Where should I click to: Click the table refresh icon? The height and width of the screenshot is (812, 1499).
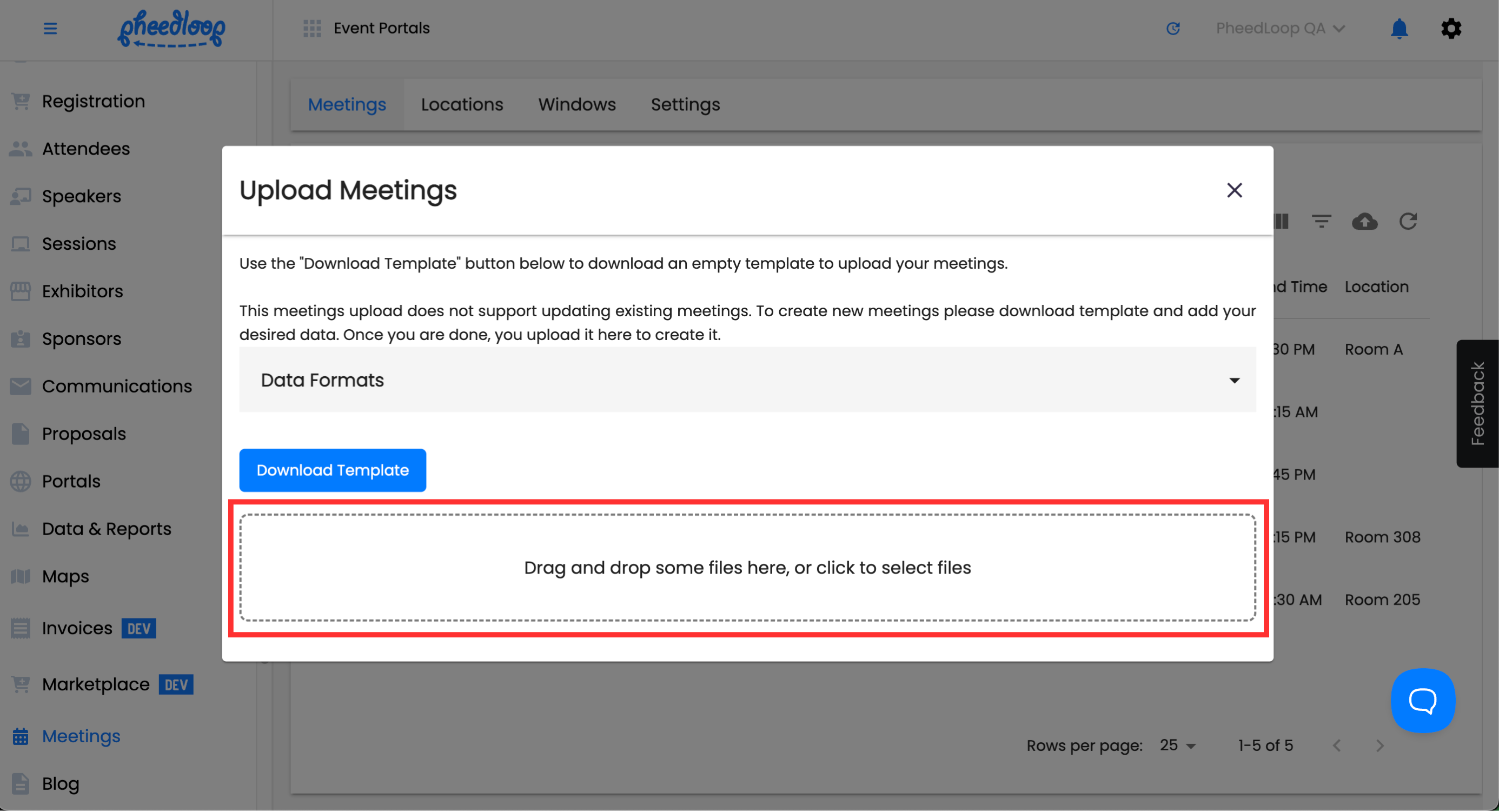pos(1408,222)
